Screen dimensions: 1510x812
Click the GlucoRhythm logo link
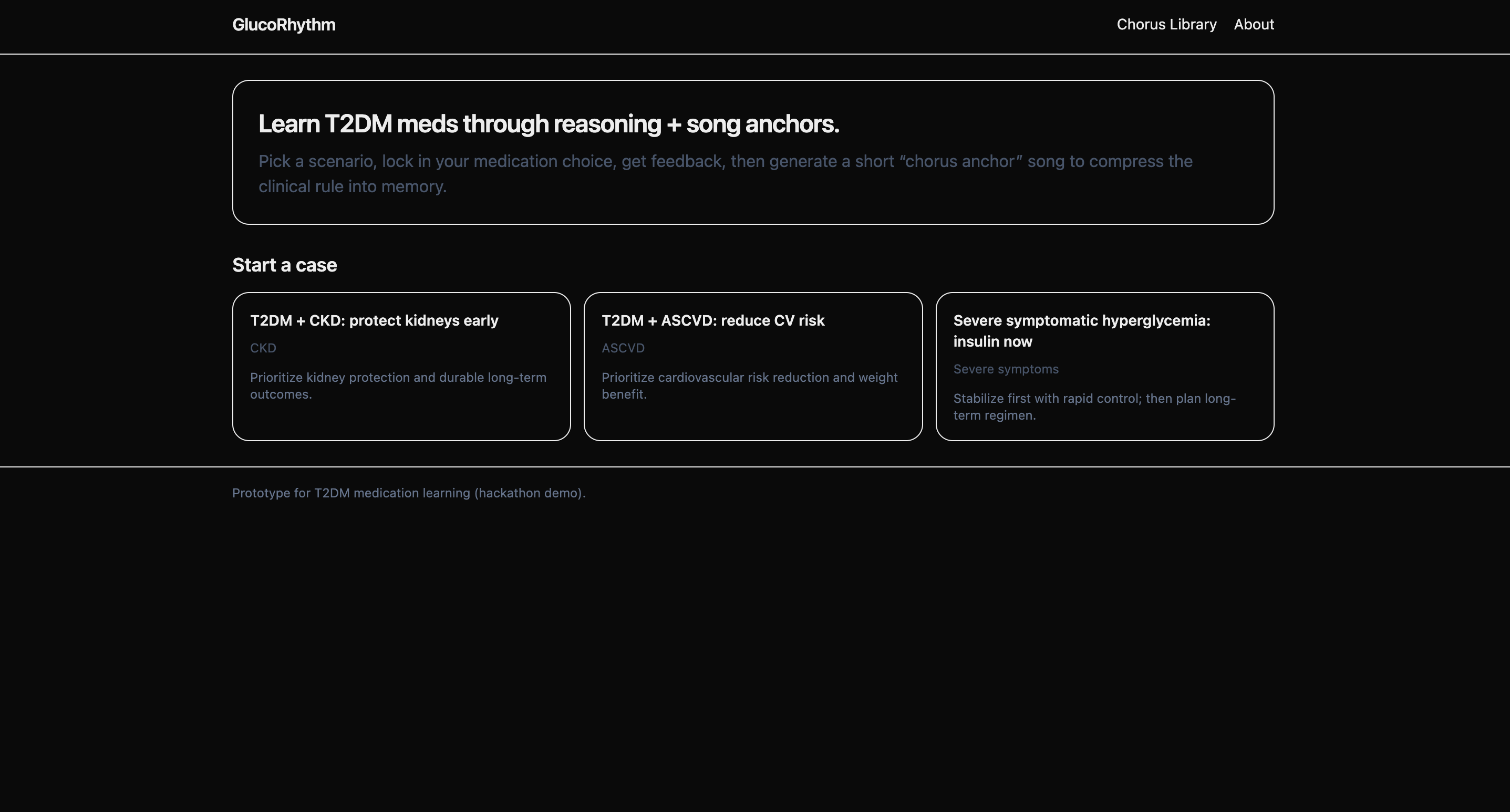pyautogui.click(x=284, y=25)
